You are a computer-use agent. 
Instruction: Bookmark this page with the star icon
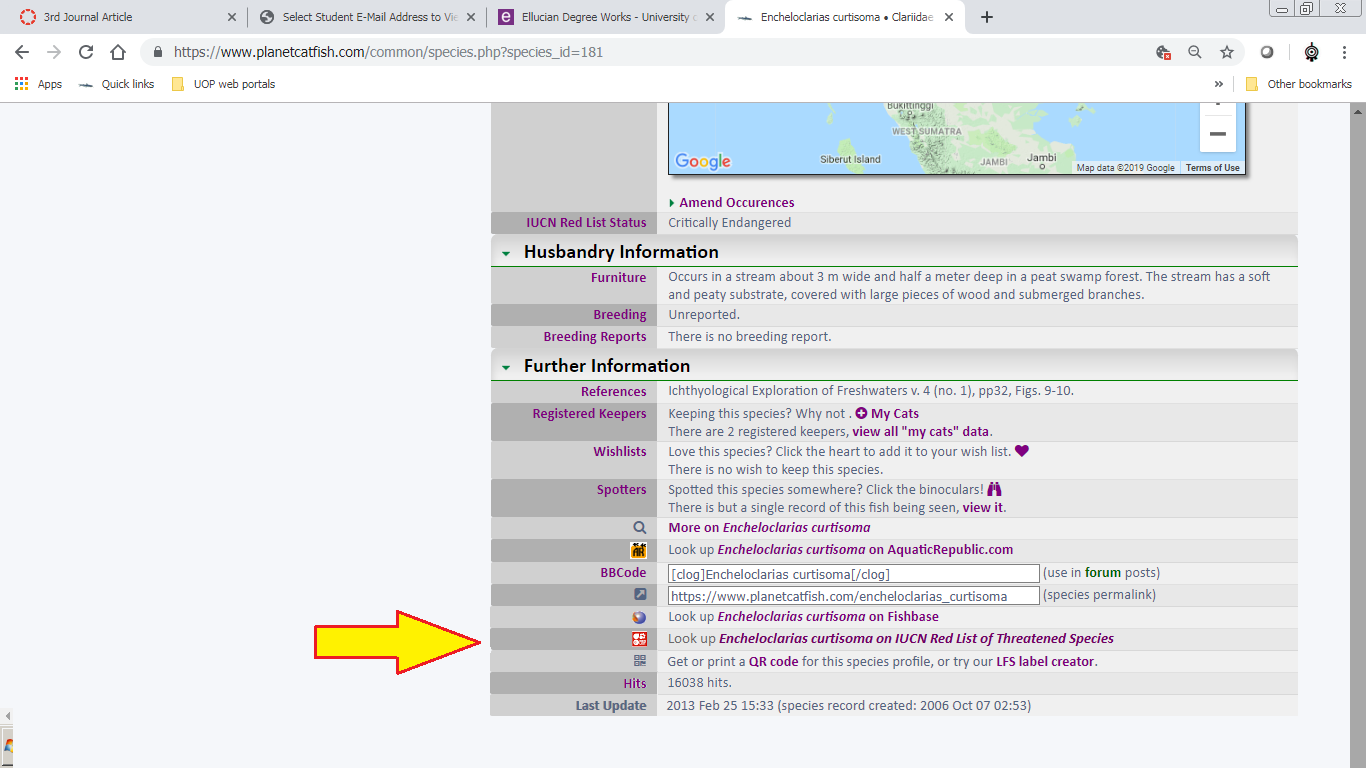point(1227,52)
